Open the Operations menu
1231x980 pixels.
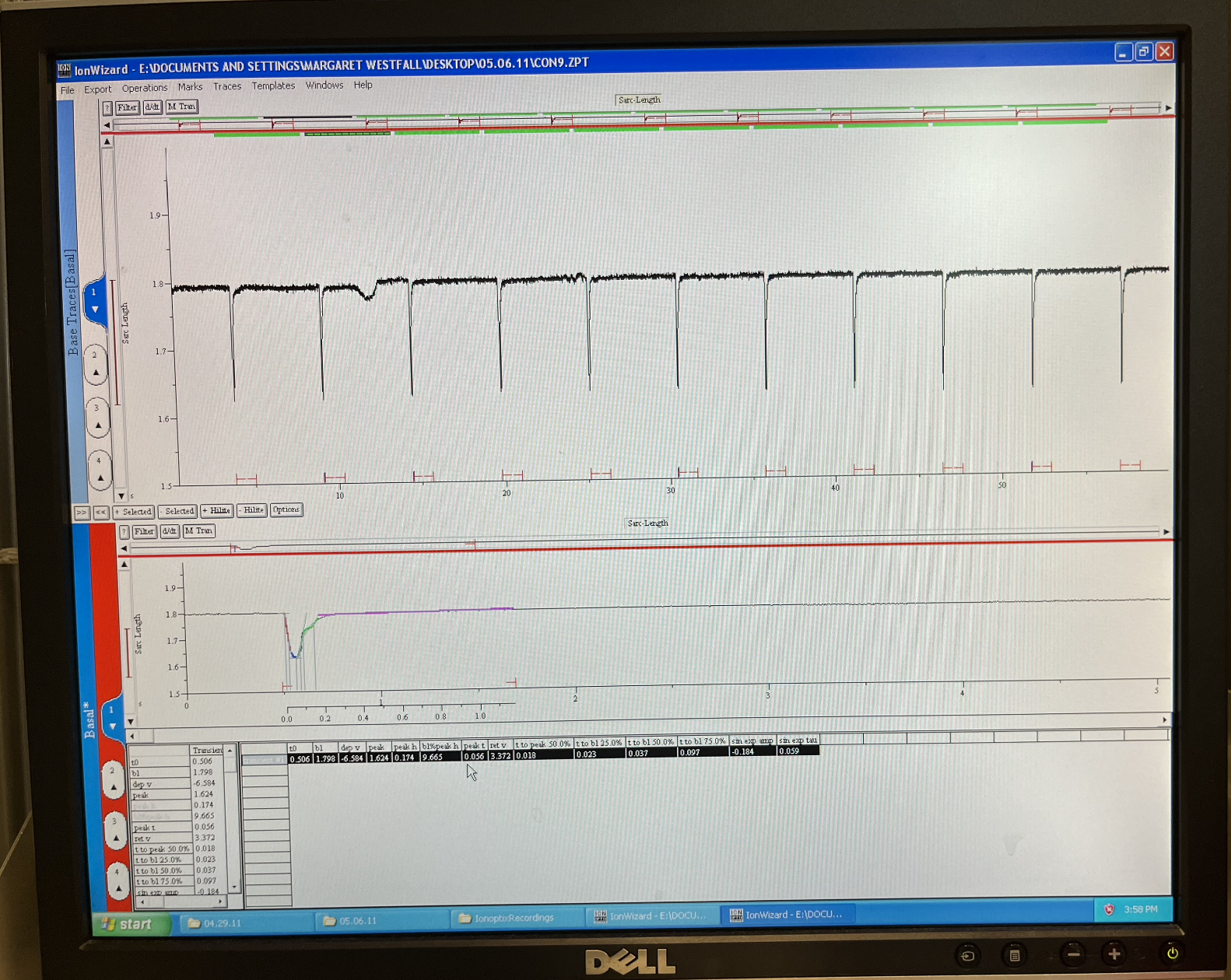pos(144,88)
